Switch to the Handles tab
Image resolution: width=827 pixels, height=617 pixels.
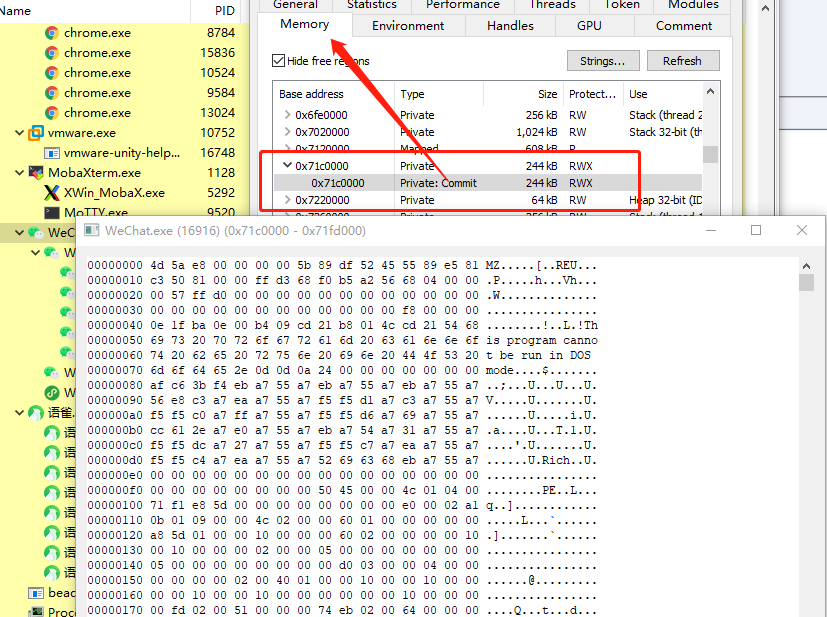pyautogui.click(x=510, y=25)
